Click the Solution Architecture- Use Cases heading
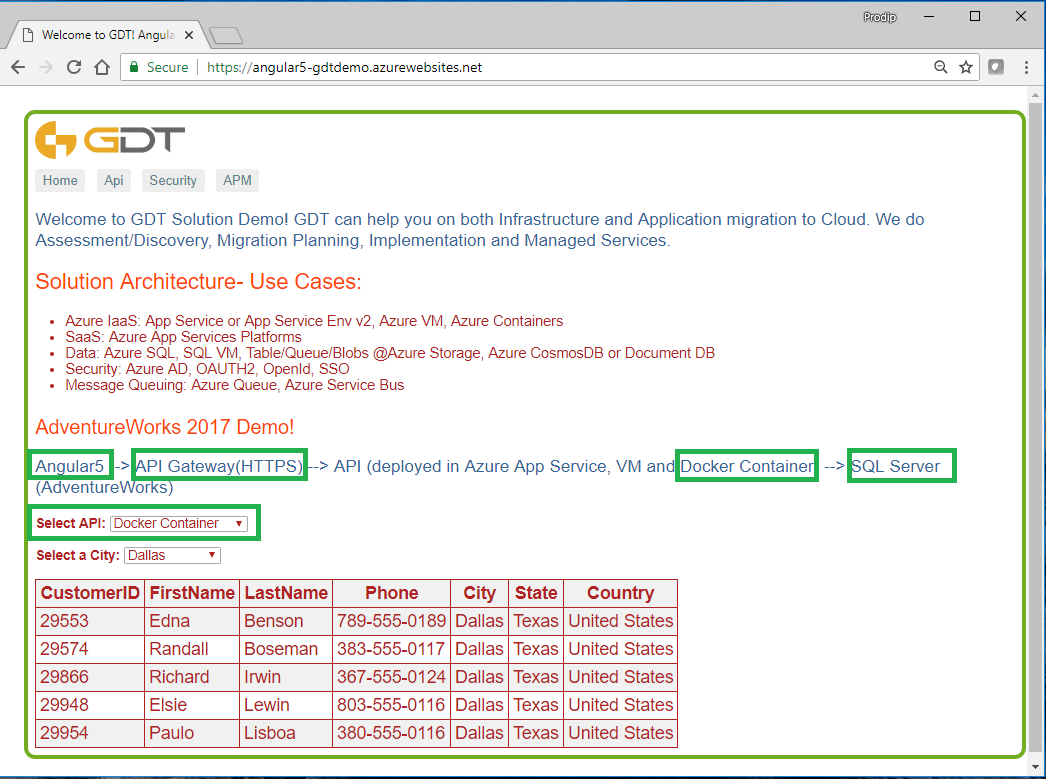Screen dimensions: 1046x779 coord(198,281)
